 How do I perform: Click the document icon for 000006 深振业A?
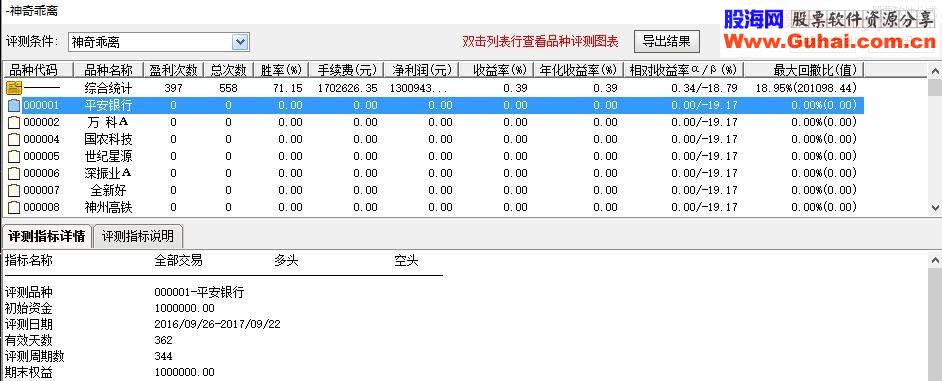14,174
